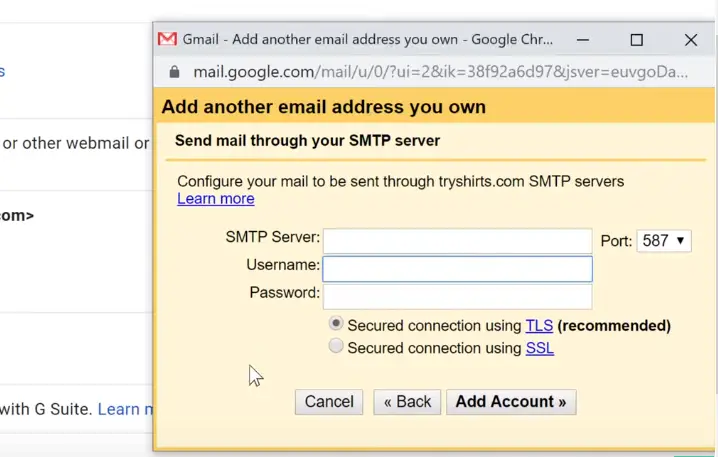Open the TLS hyperlink
The image size is (718, 457).
(539, 326)
